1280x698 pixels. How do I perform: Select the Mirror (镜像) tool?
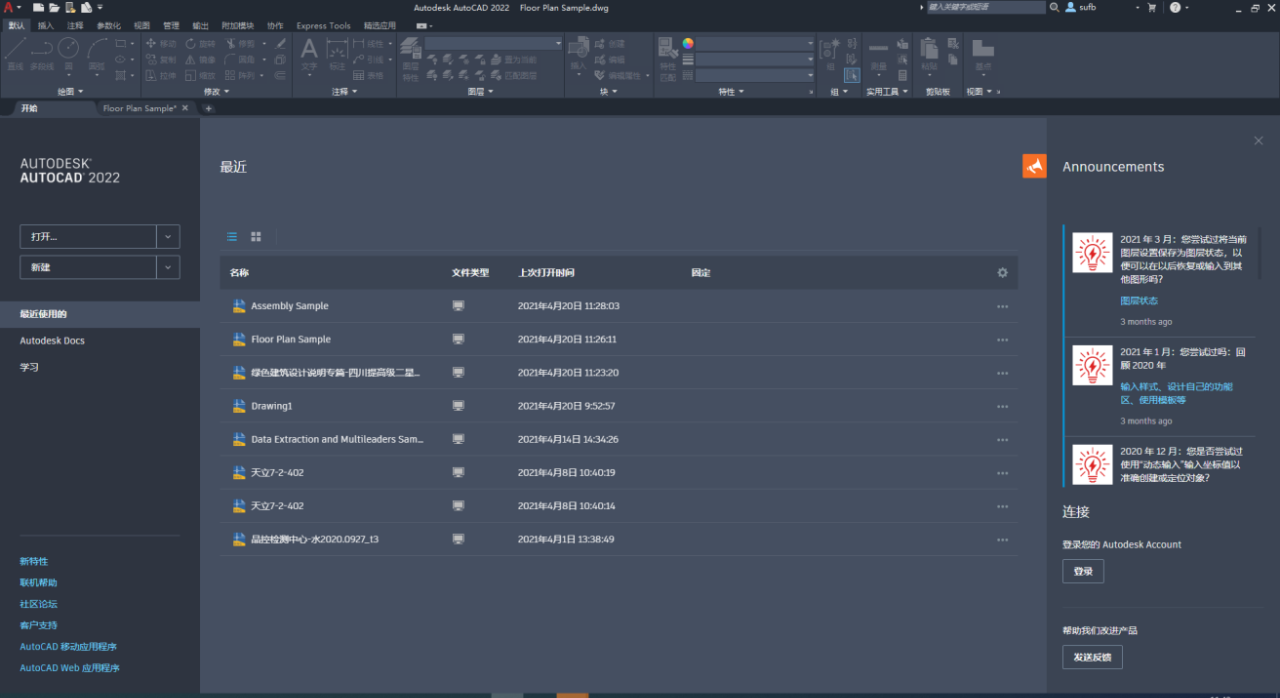click(200, 60)
